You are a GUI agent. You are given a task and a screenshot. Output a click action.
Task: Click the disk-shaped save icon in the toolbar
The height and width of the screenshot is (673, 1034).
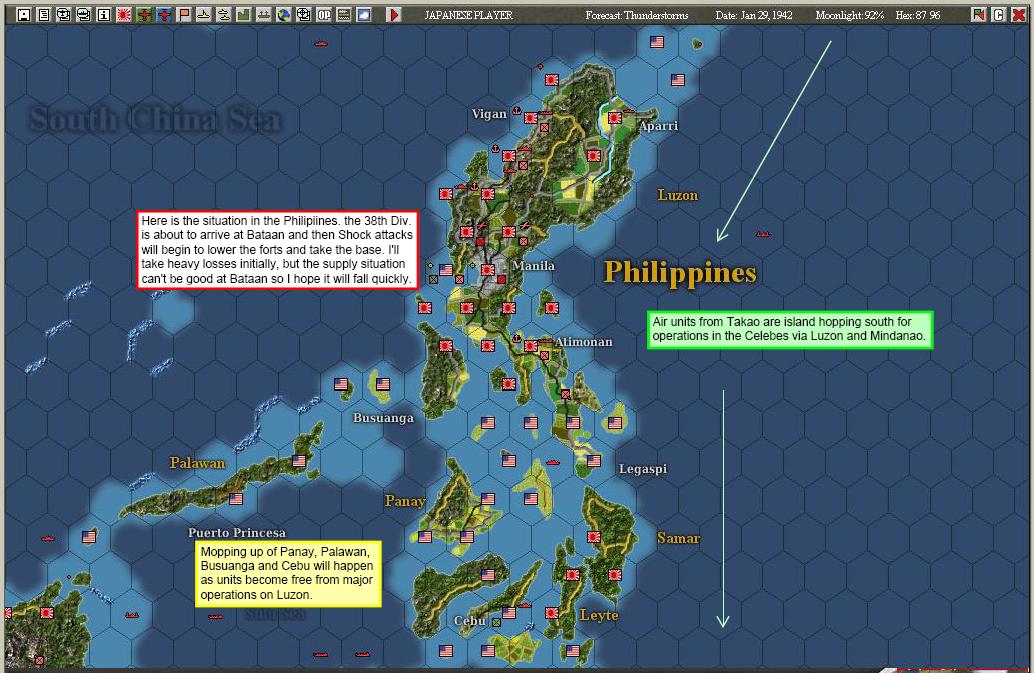24,15
